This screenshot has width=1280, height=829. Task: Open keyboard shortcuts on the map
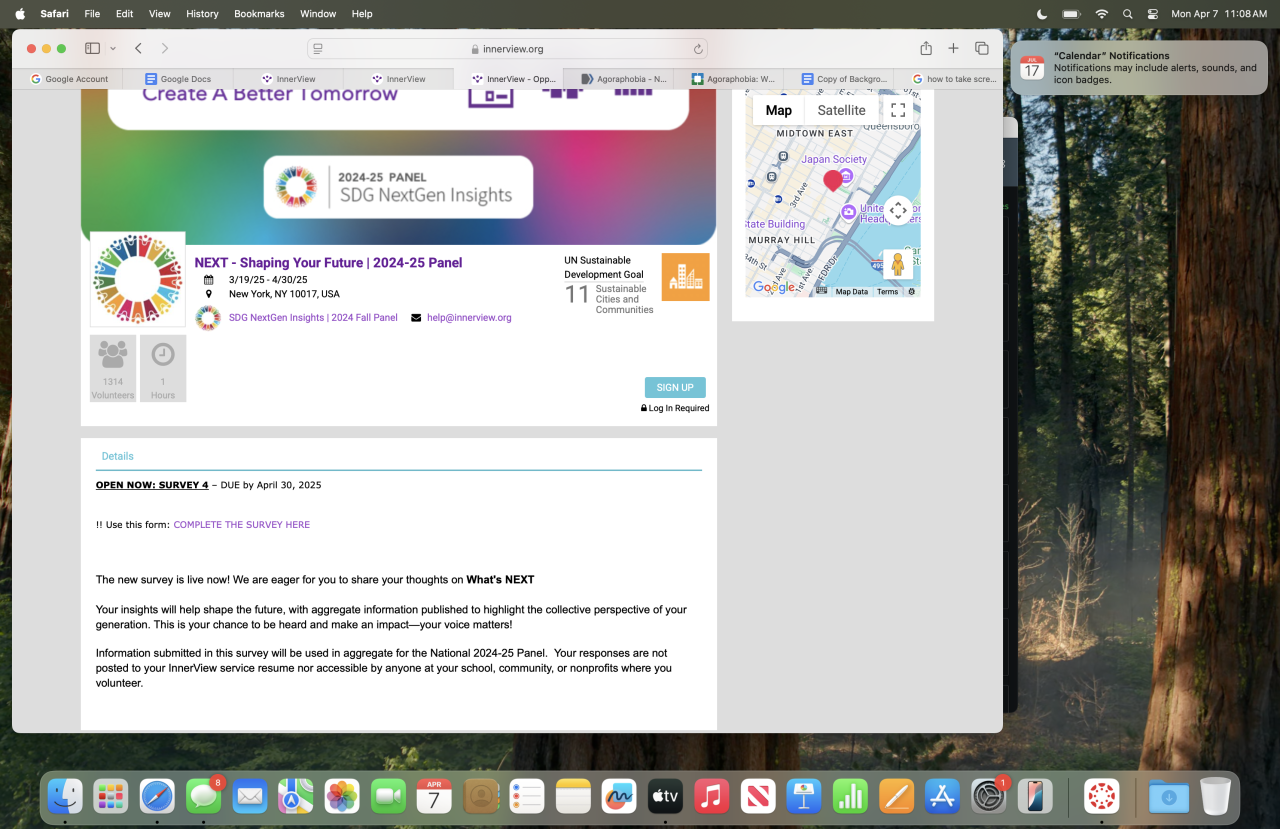pos(822,292)
